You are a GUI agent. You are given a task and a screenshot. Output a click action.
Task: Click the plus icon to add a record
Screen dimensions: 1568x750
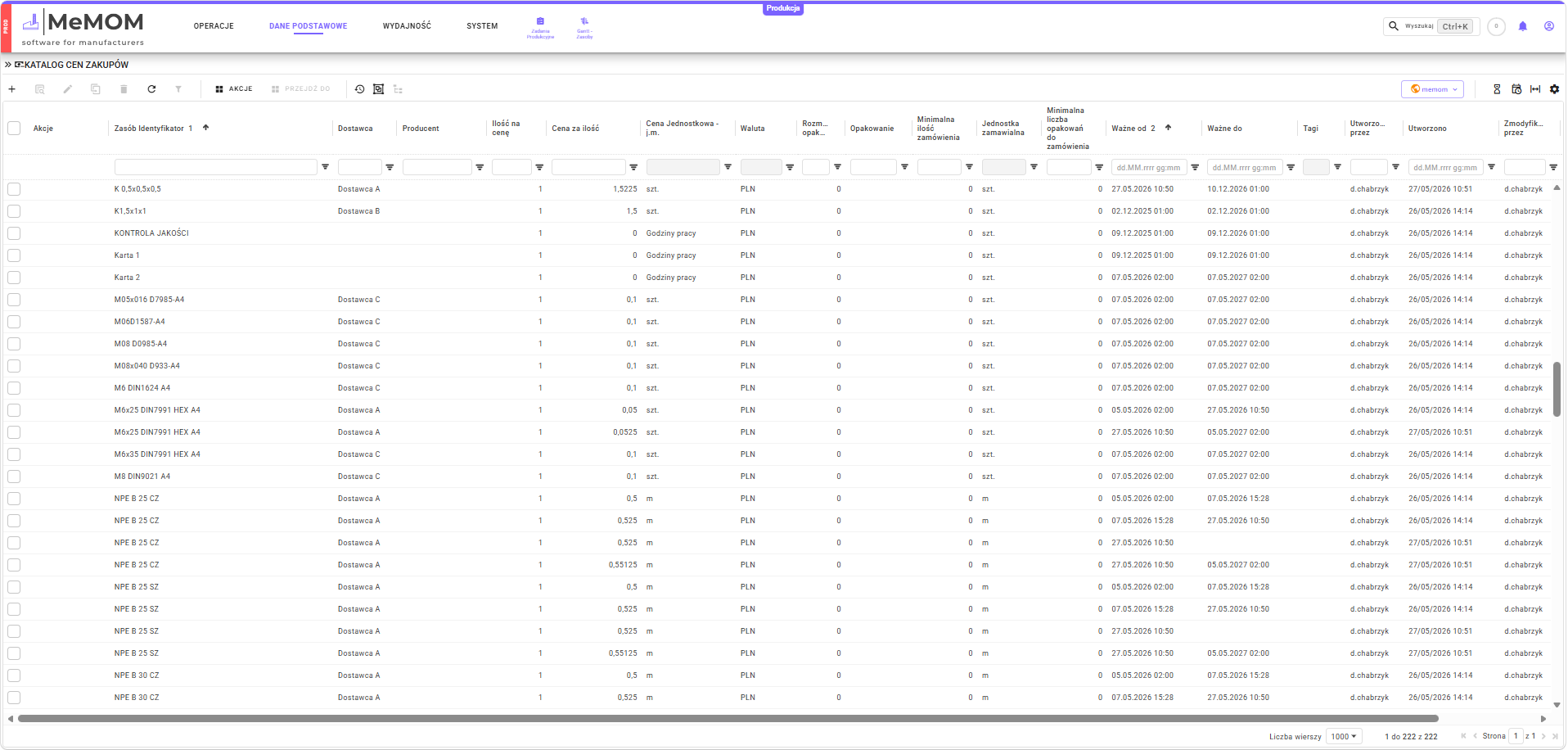tap(12, 89)
